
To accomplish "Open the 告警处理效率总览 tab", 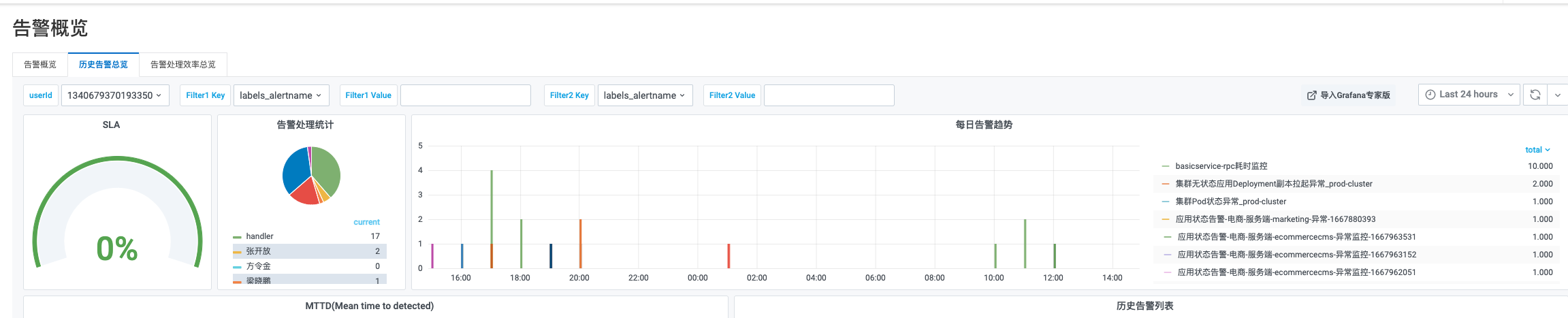I will coord(183,65).
